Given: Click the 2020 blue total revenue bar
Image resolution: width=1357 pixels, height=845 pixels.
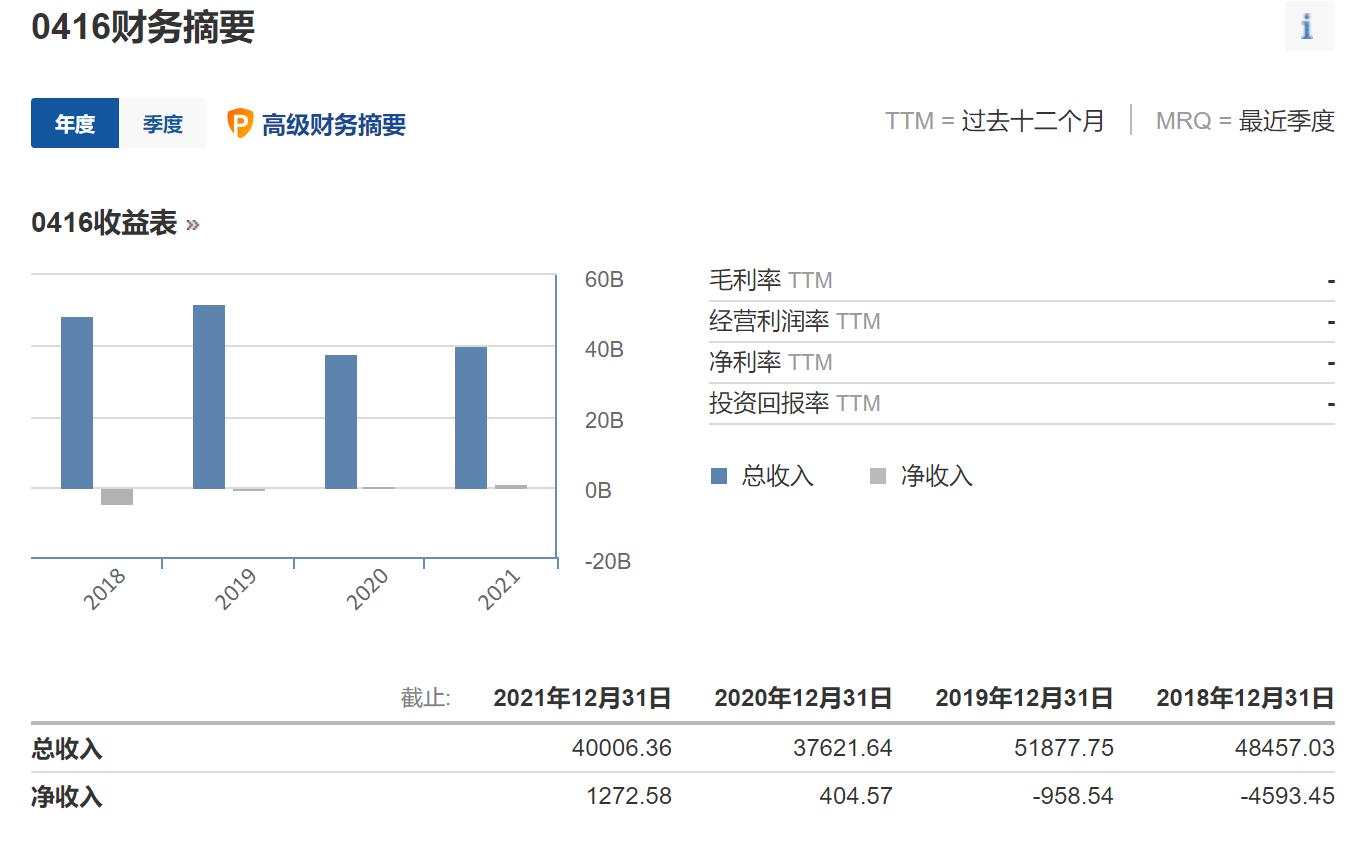Looking at the screenshot, I should 341,421.
